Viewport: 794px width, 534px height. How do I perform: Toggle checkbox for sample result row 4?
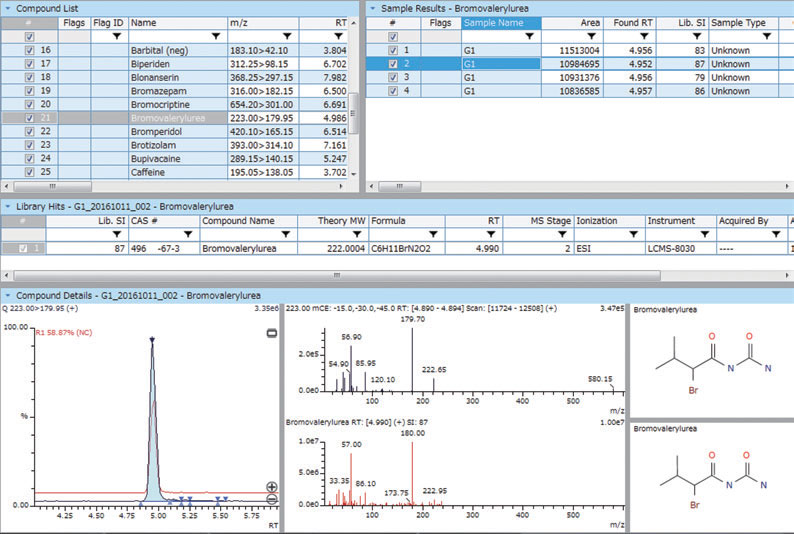point(393,91)
